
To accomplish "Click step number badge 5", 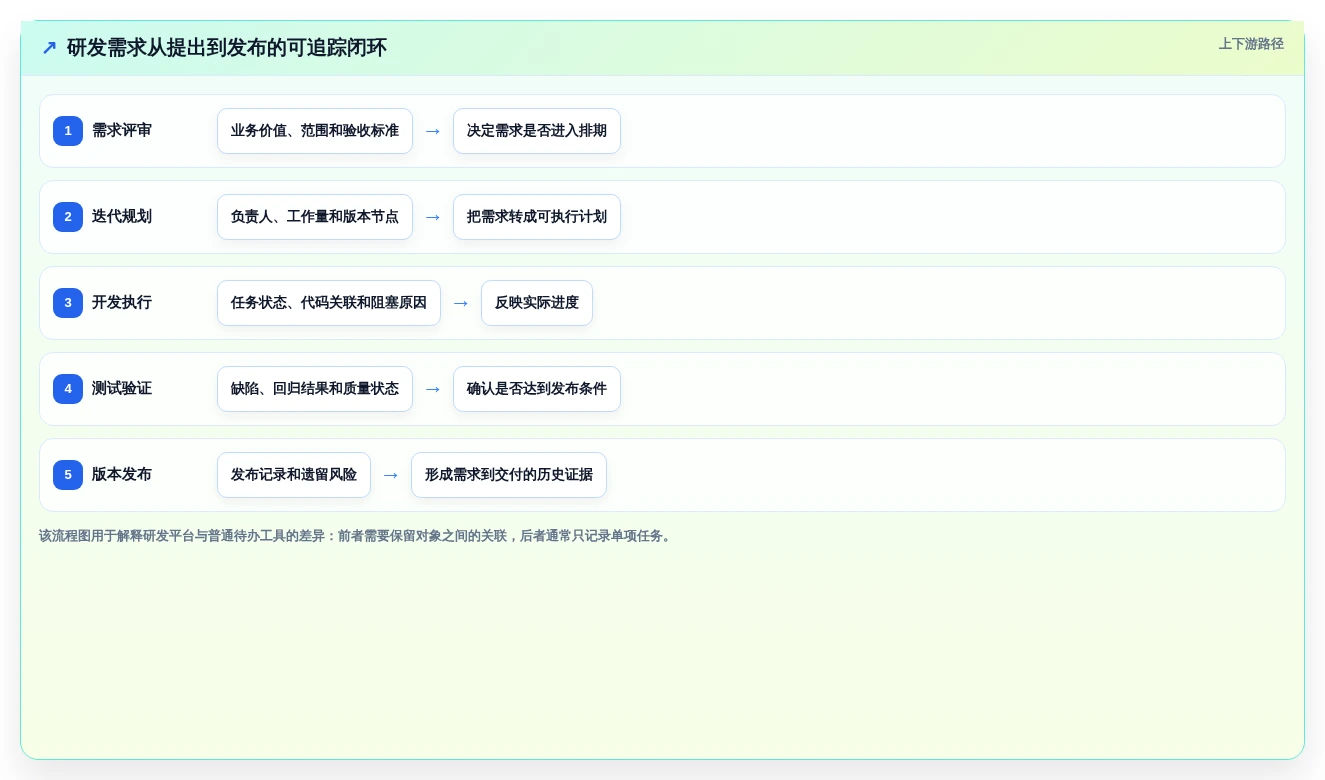I will [x=68, y=475].
